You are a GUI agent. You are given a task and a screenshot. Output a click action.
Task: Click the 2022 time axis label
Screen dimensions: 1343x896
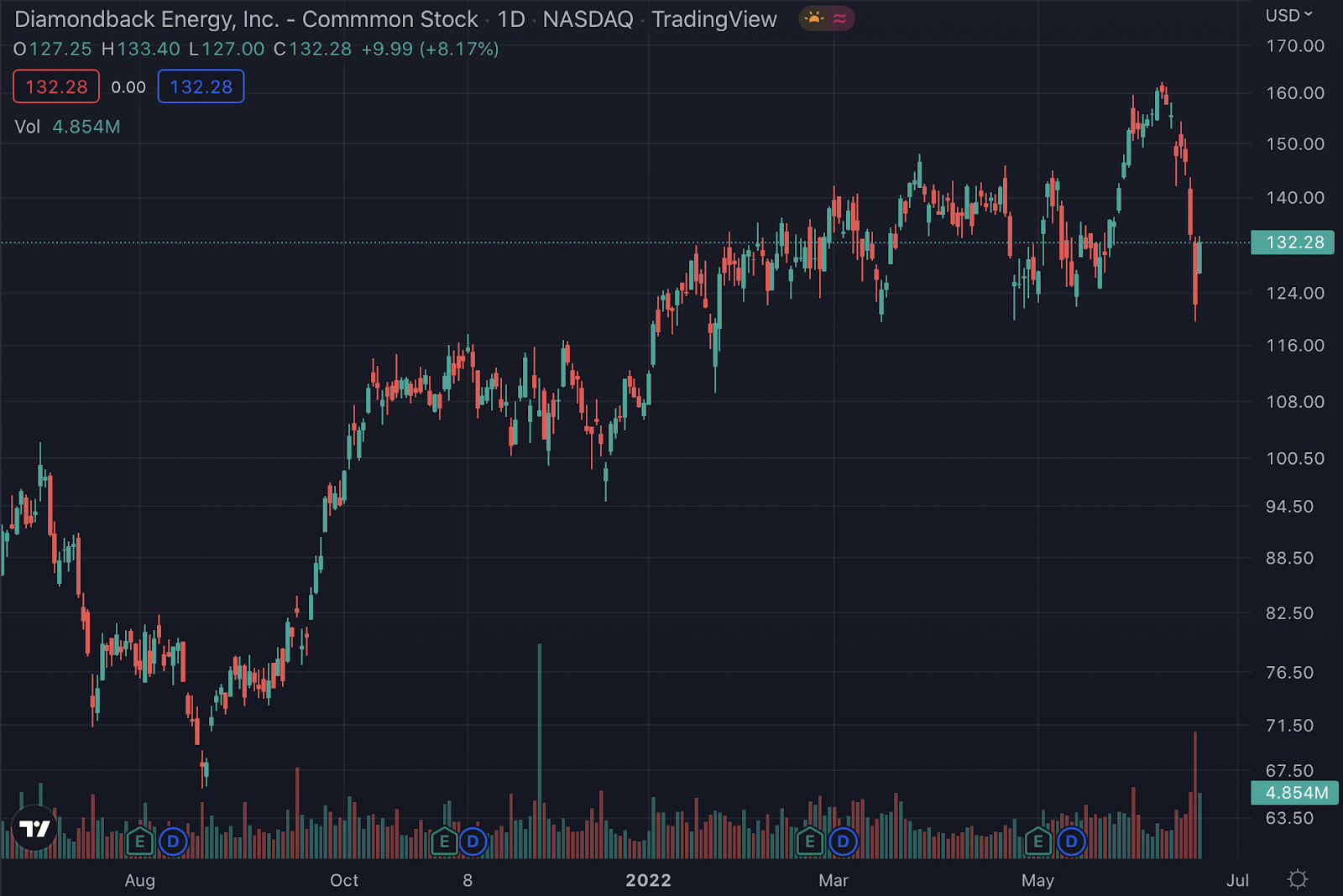point(649,880)
